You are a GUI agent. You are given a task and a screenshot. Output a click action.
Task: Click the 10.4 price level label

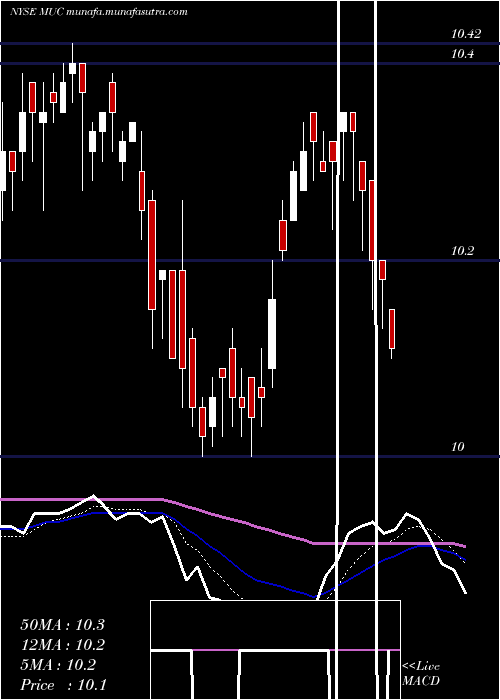(x=462, y=54)
